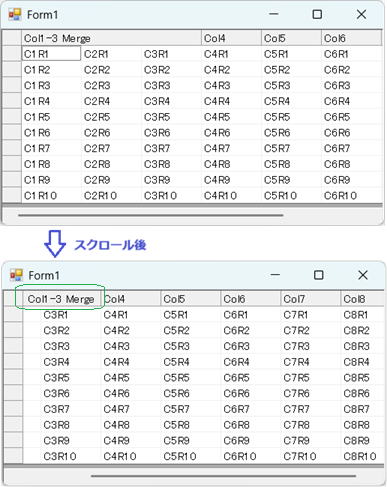Maximize the top Form1 window
387x487 pixels.
click(317, 14)
